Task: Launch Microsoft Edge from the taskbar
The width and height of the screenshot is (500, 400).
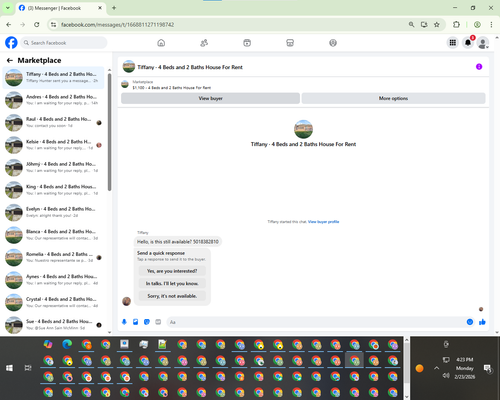Action: (x=67, y=344)
